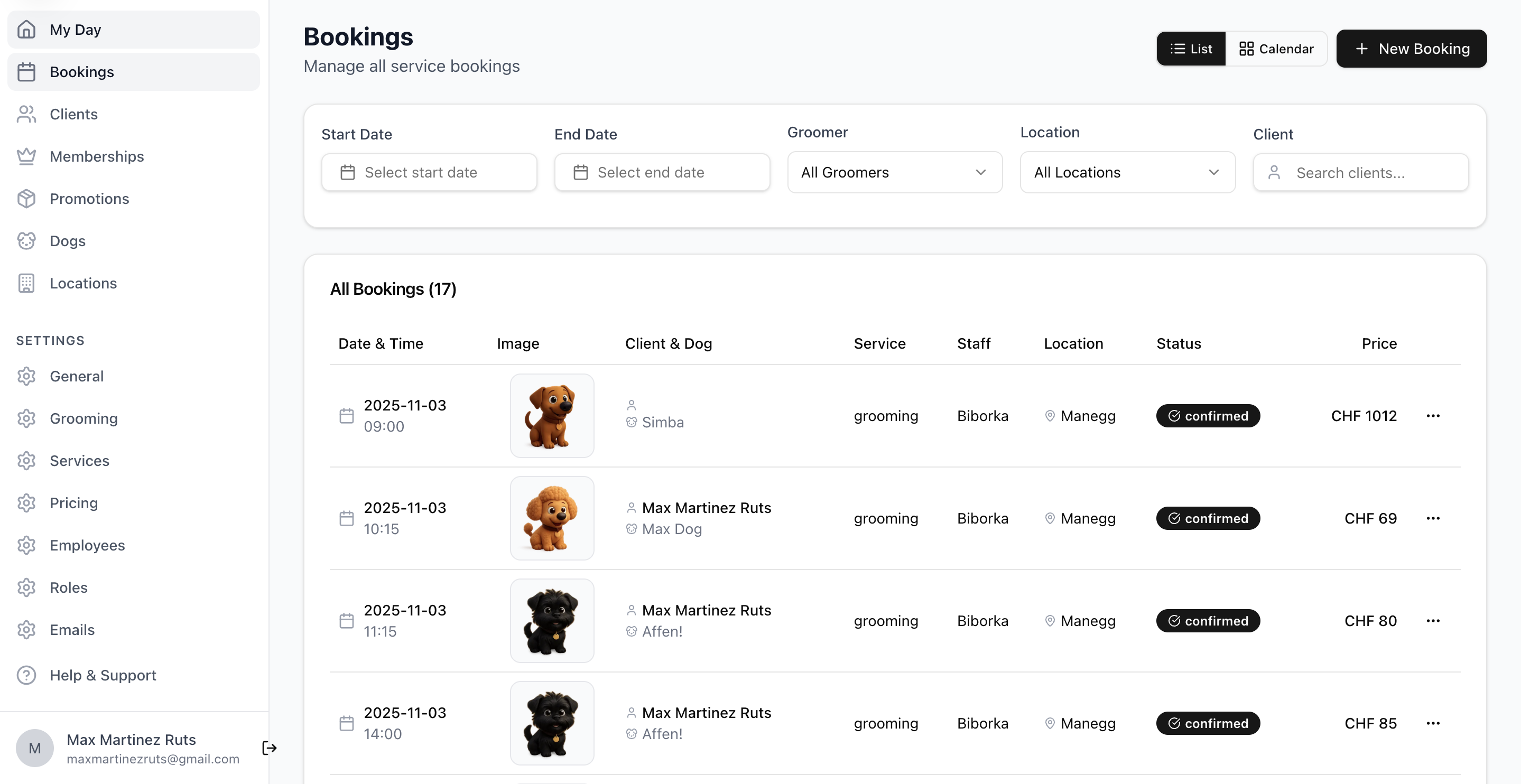Image resolution: width=1521 pixels, height=784 pixels.
Task: Click the confirmed status badge for Simba's booking
Action: (1208, 416)
